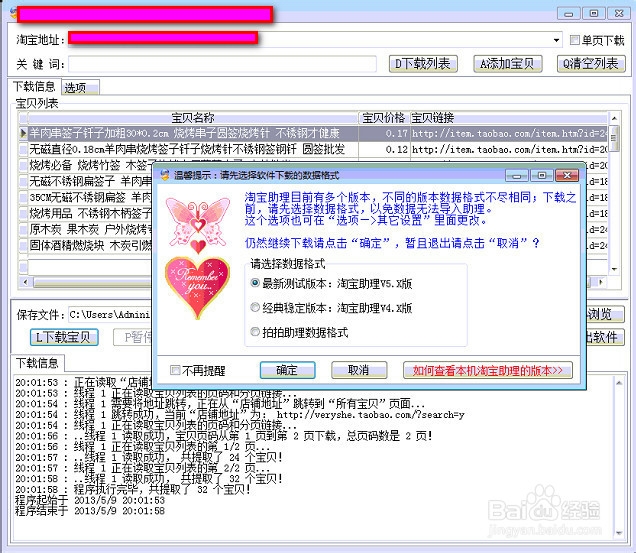Select 最新测试版本 淘宝助理V5.X版 radio option
The image size is (636, 553).
pos(255,283)
